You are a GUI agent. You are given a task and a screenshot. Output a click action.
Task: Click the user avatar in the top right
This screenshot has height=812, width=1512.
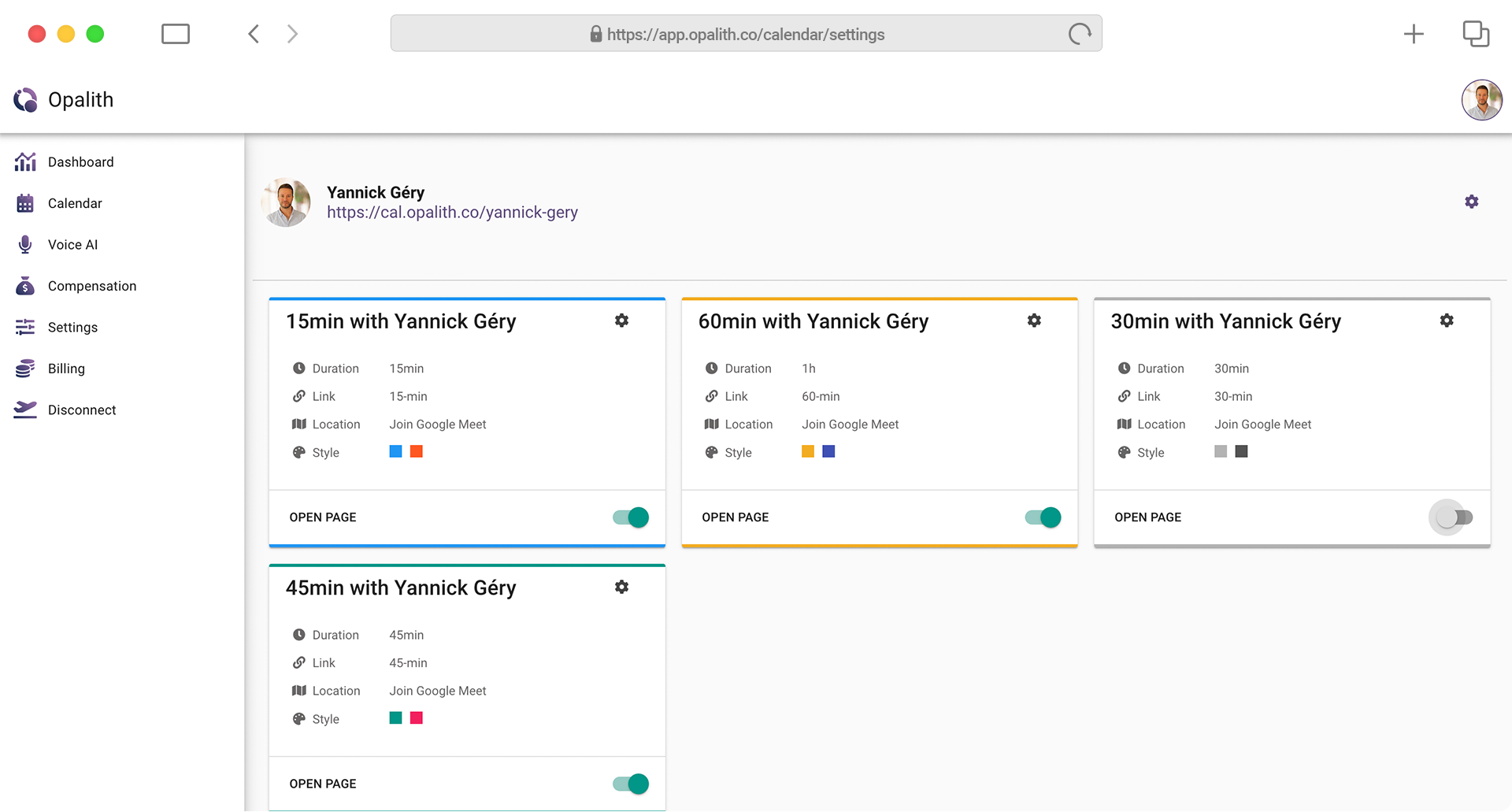[1481, 100]
